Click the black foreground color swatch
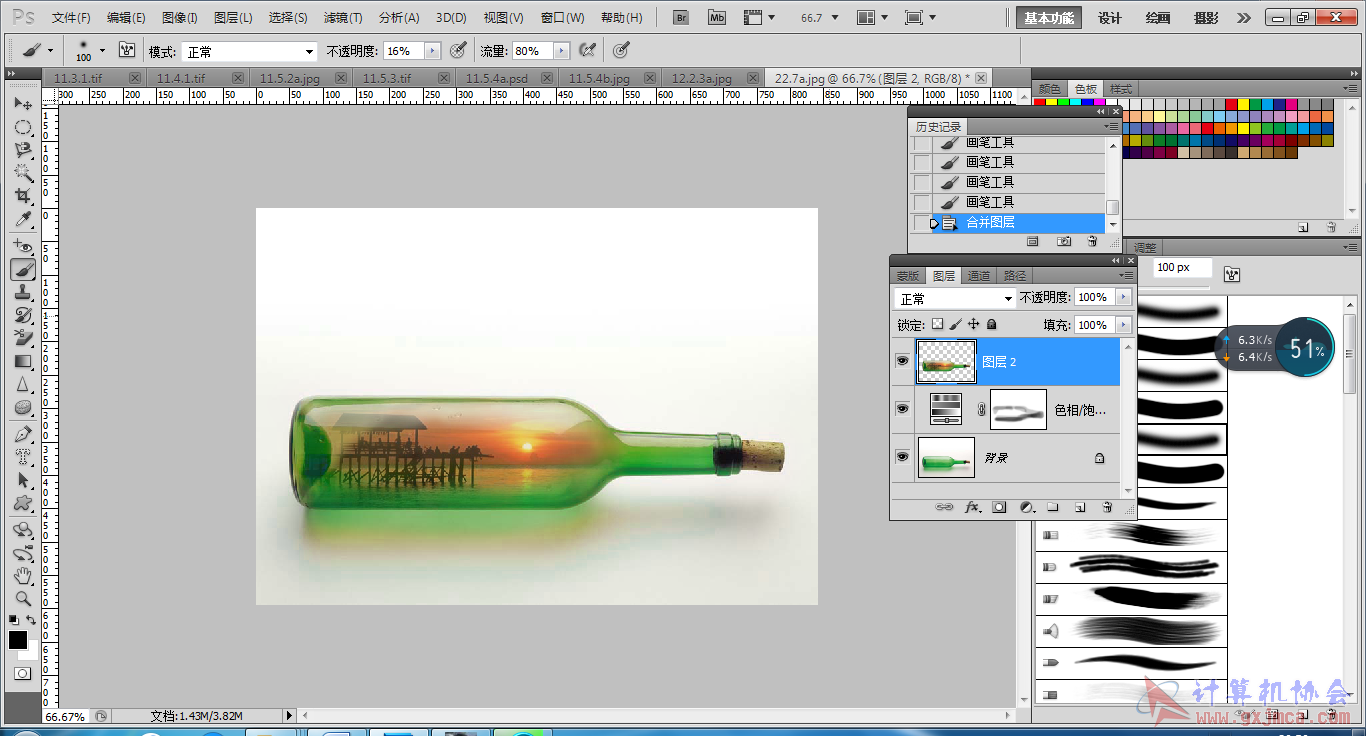 click(x=18, y=640)
